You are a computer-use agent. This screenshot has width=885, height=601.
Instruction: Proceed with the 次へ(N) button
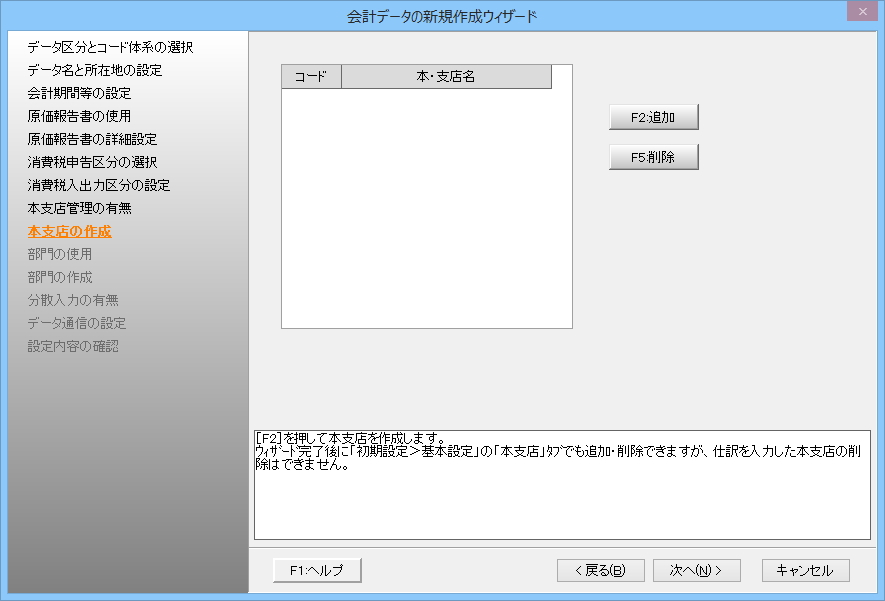coord(696,570)
